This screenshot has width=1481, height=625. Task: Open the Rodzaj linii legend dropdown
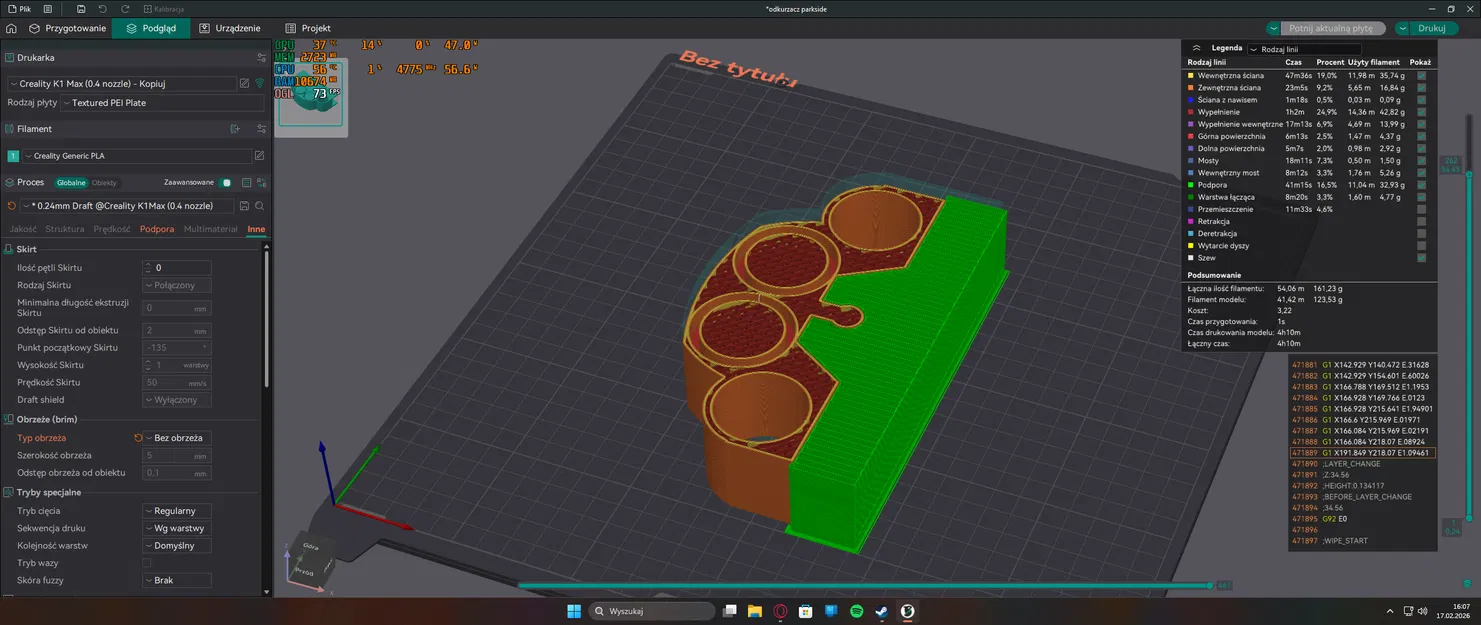point(1304,49)
